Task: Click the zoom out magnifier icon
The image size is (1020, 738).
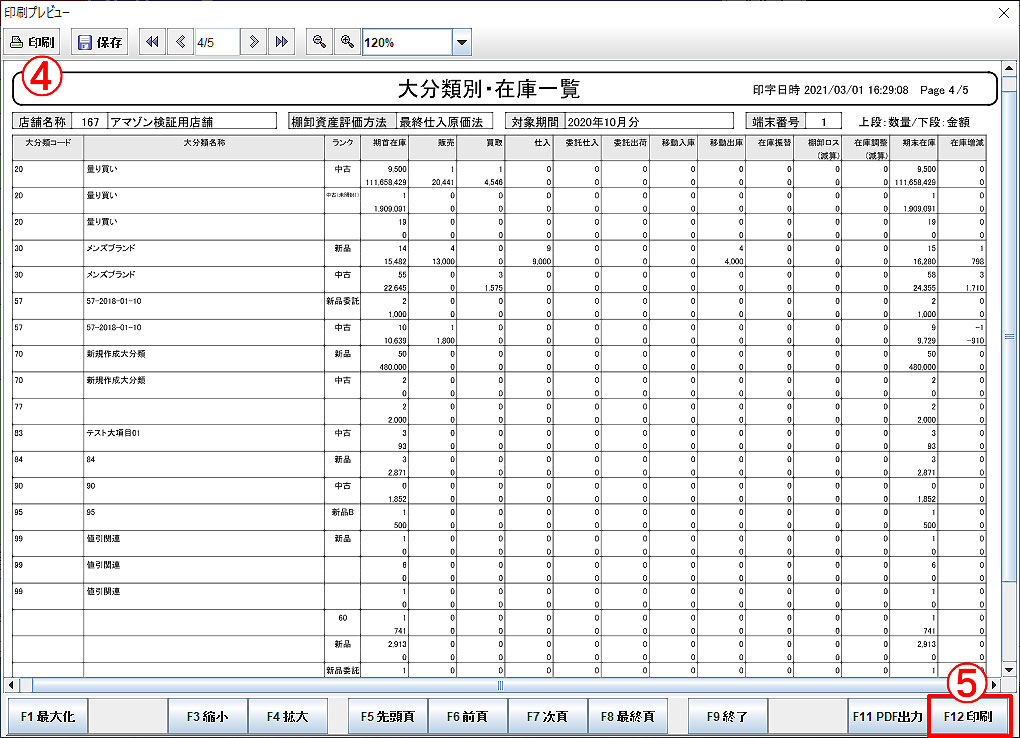Action: click(x=320, y=42)
